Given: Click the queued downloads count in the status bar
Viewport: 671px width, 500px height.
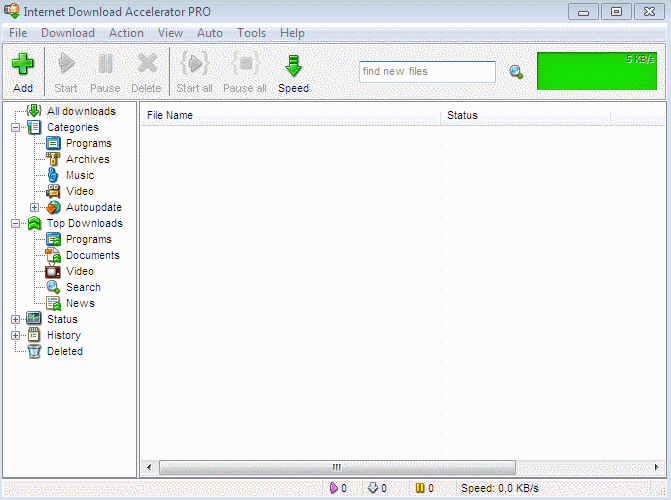Looking at the screenshot, I should coord(377,488).
